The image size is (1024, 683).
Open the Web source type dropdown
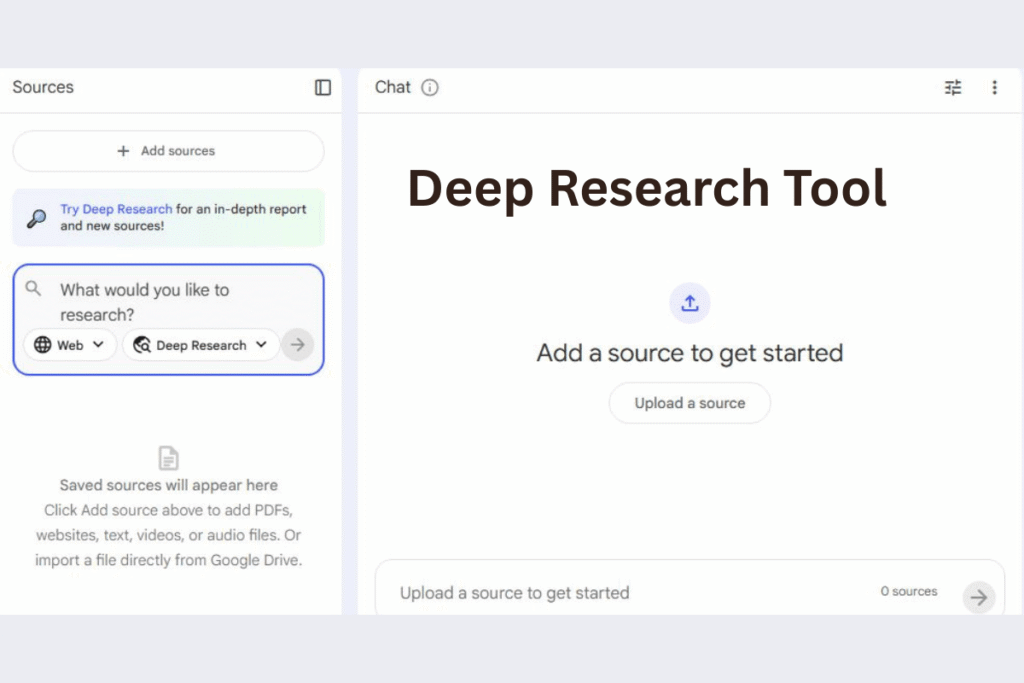[70, 345]
